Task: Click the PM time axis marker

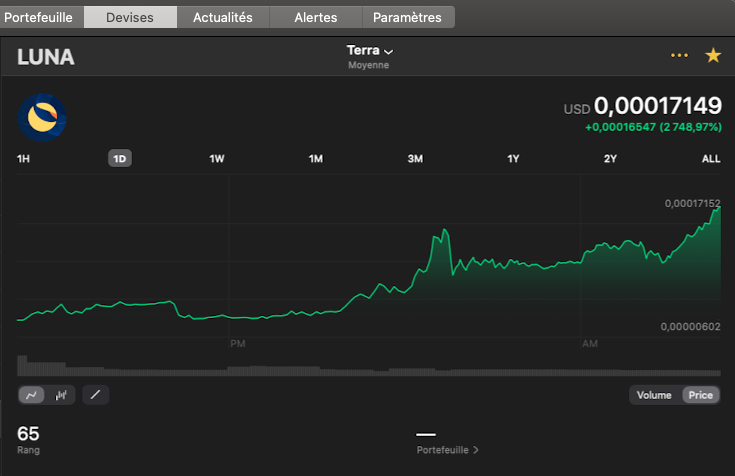Action: point(238,344)
